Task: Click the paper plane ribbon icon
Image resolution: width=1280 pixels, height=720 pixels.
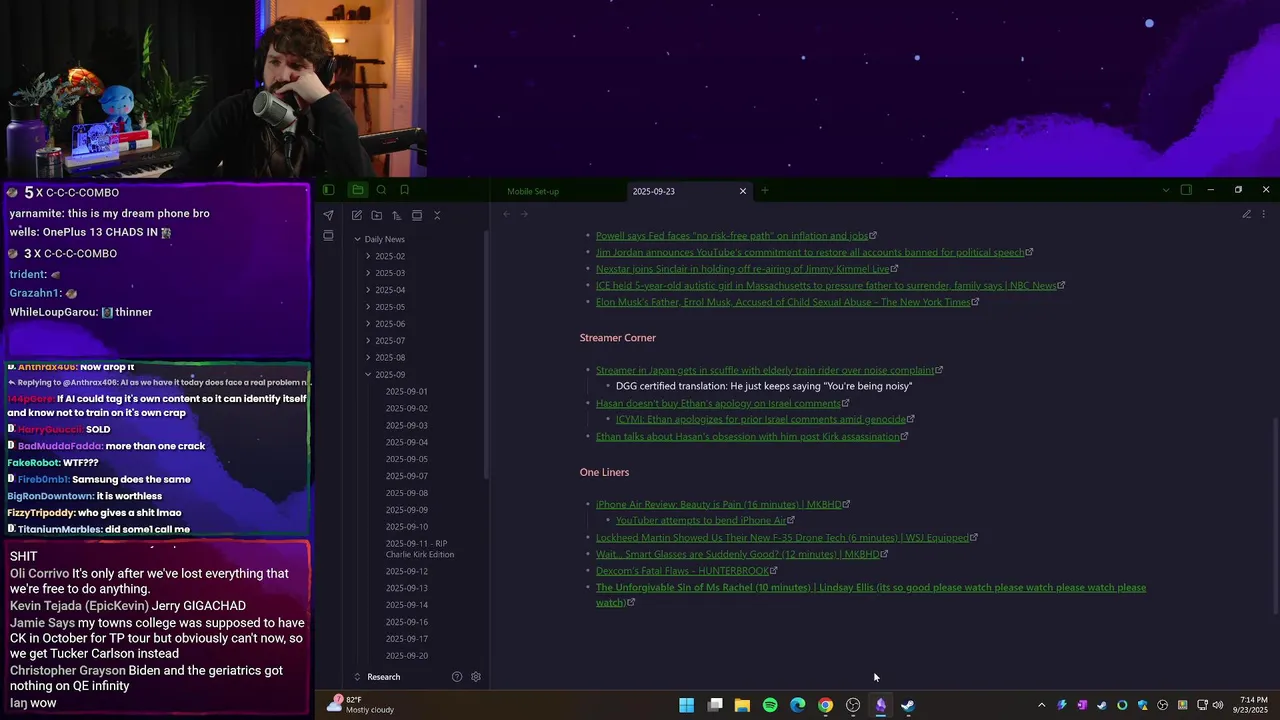Action: [x=328, y=215]
